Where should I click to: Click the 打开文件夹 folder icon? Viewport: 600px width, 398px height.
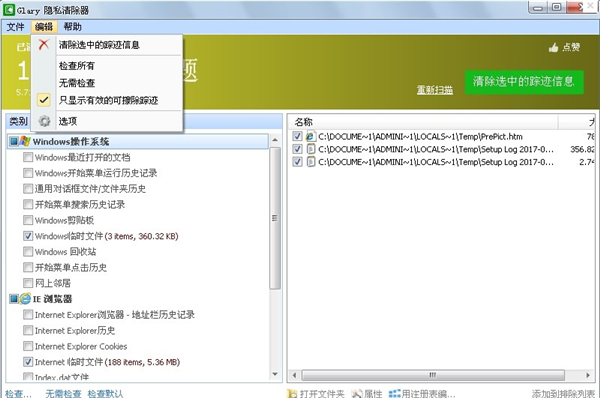click(292, 393)
